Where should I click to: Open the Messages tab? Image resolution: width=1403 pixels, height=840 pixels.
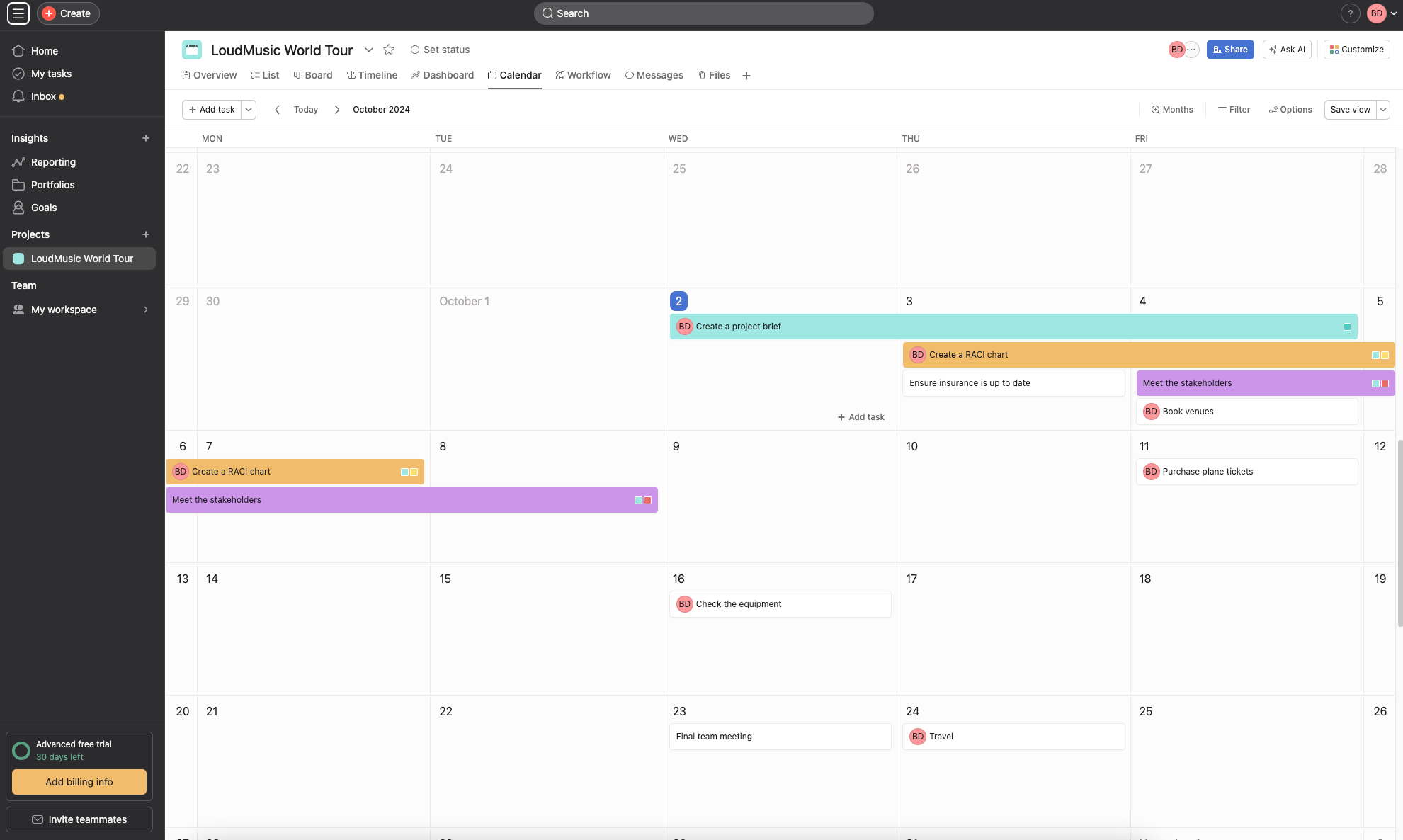click(654, 75)
